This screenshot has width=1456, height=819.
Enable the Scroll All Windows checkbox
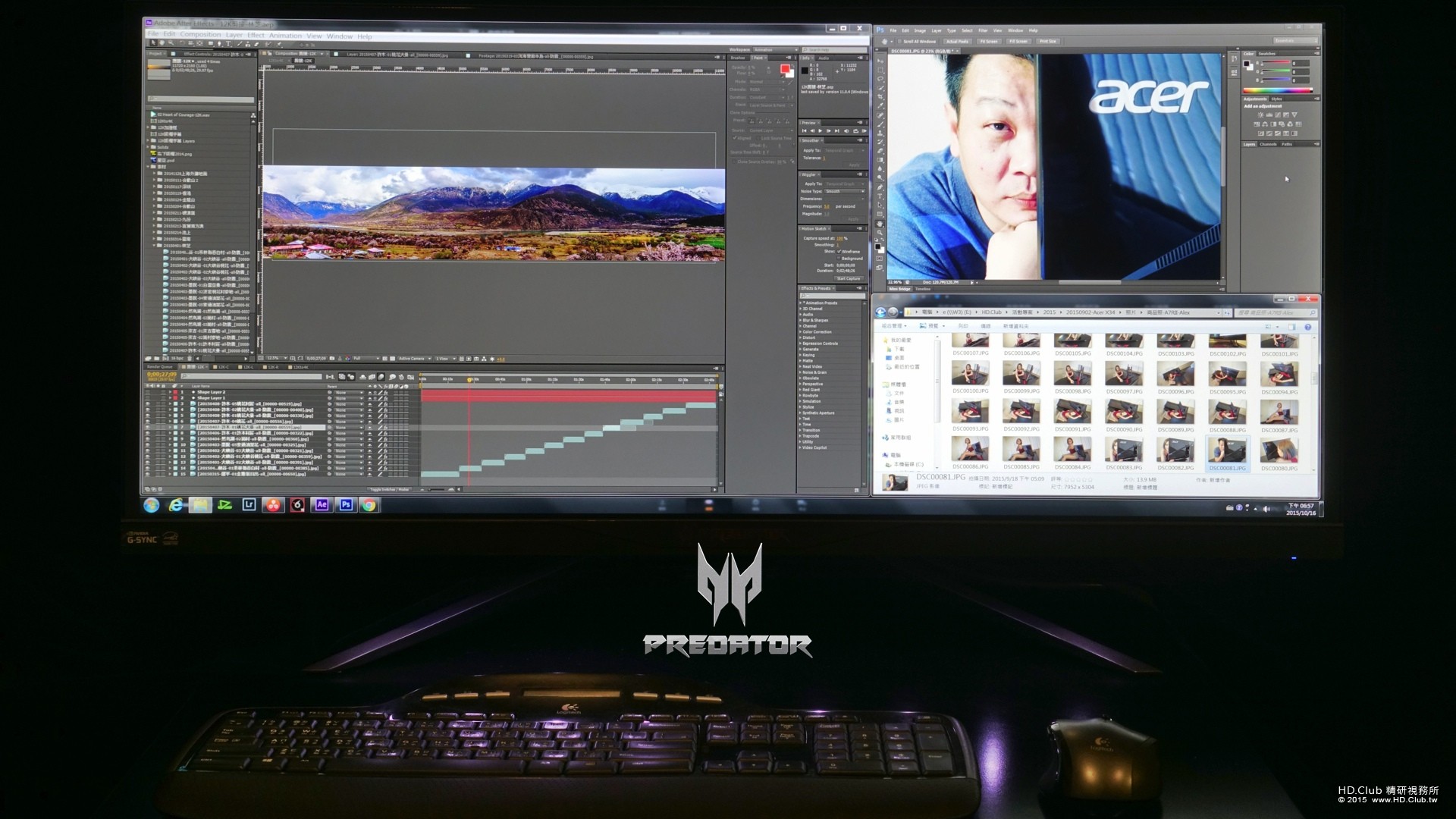point(899,42)
